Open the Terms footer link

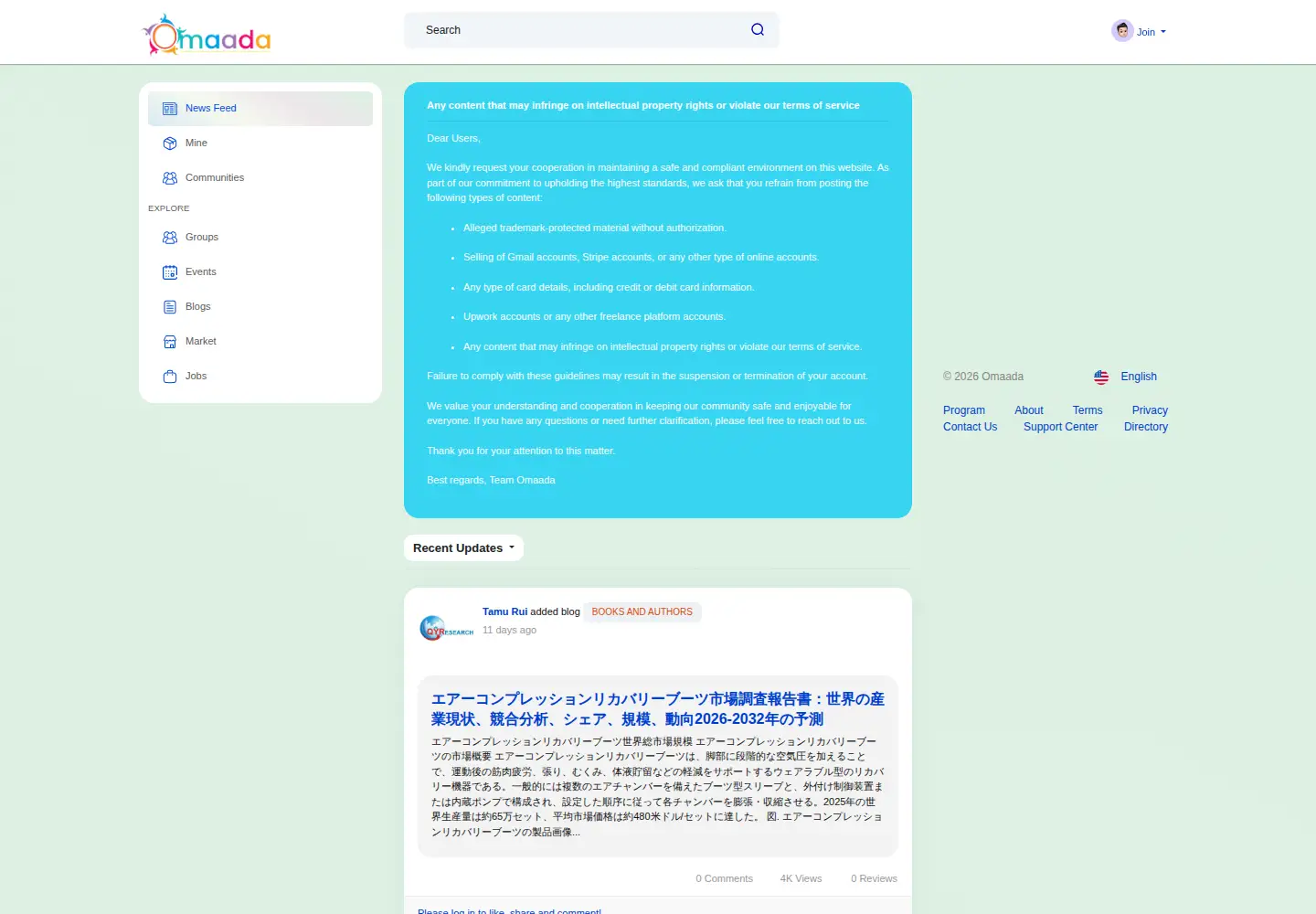coord(1088,410)
